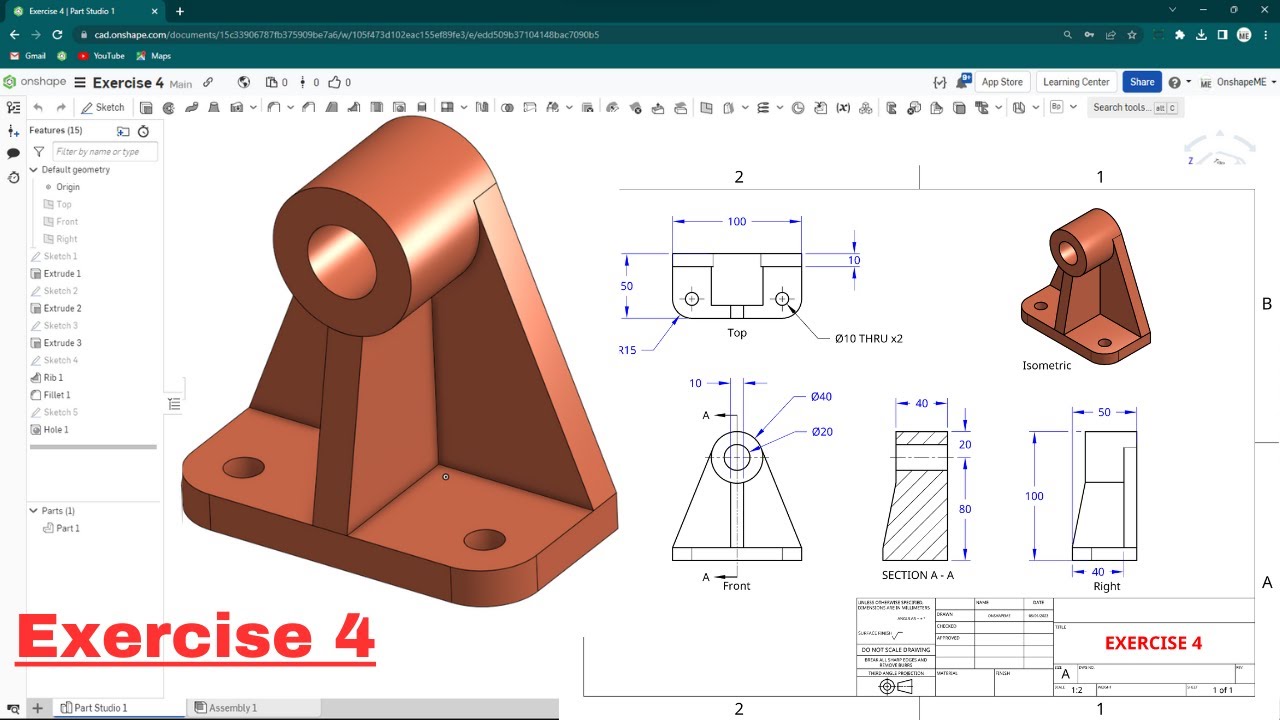The image size is (1280, 720).
Task: Click the Filter by name or type field
Action: [105, 152]
